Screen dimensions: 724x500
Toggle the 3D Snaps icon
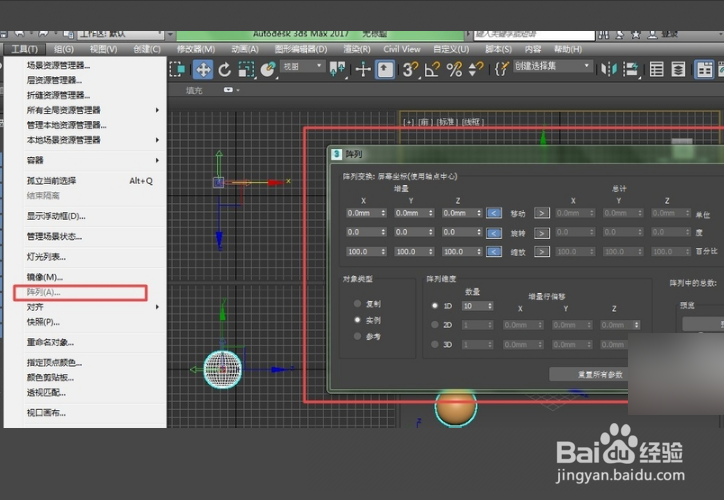410,70
